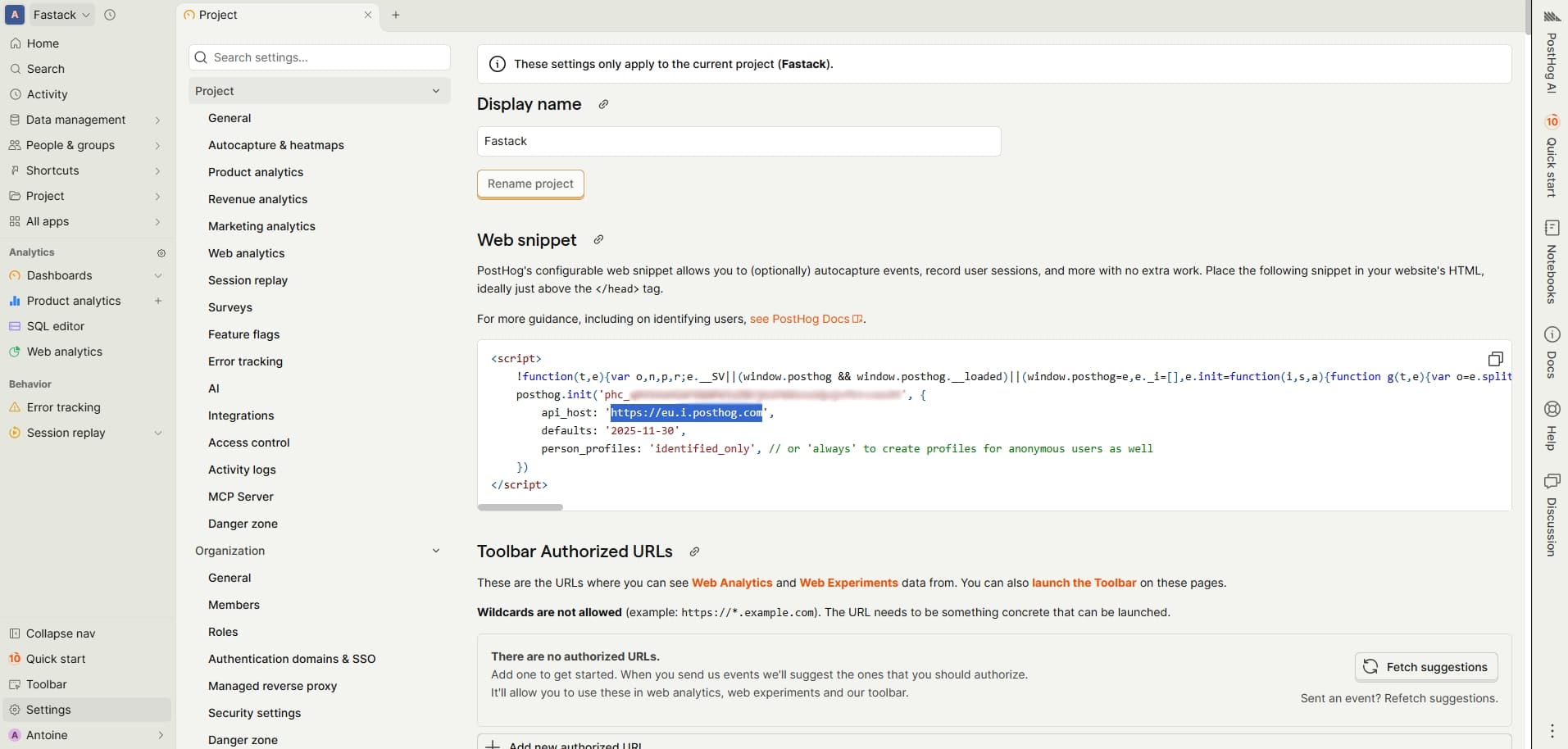The image size is (1568, 749).
Task: Open Revenue analytics settings
Action: point(258,199)
